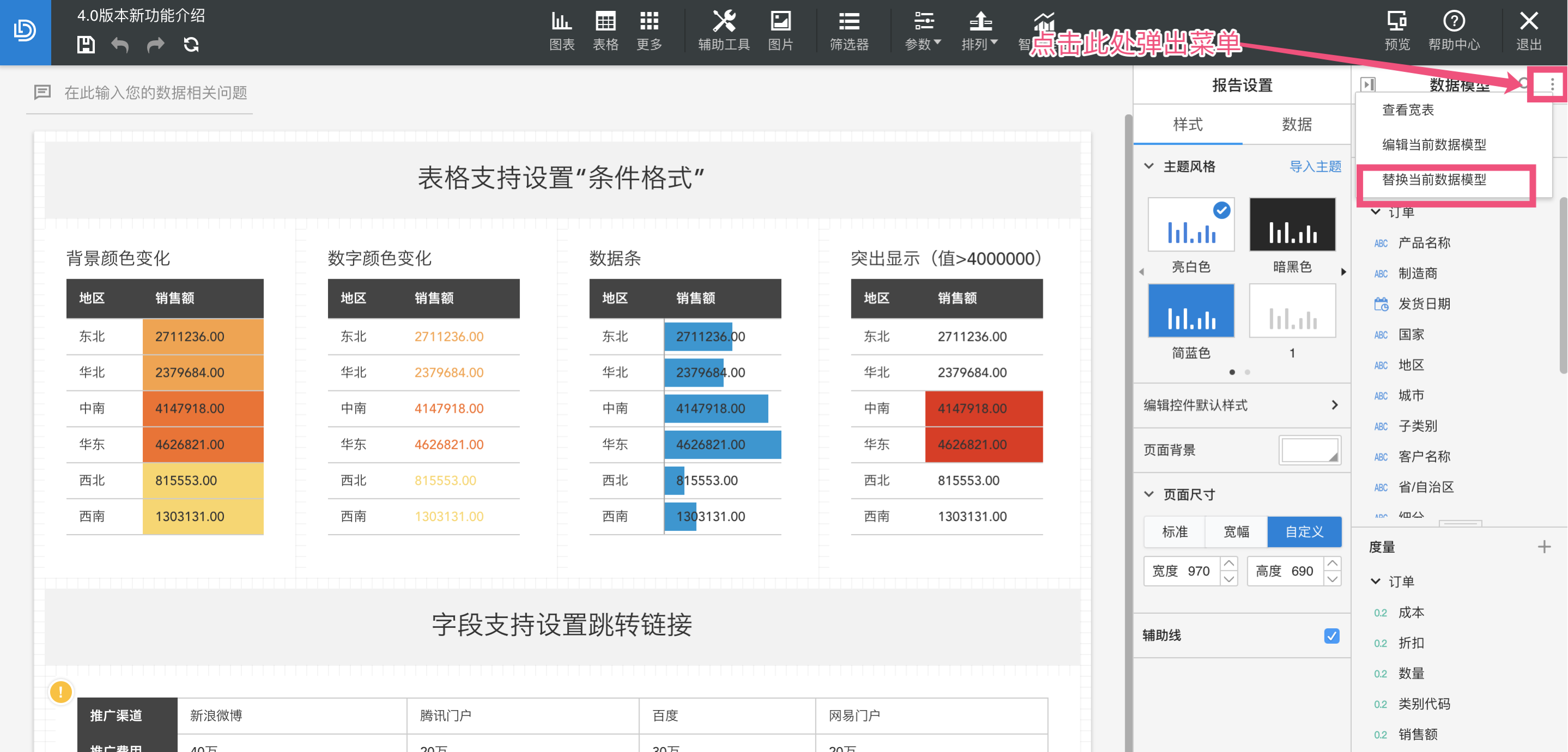Open the 图表 chart tool

[561, 31]
